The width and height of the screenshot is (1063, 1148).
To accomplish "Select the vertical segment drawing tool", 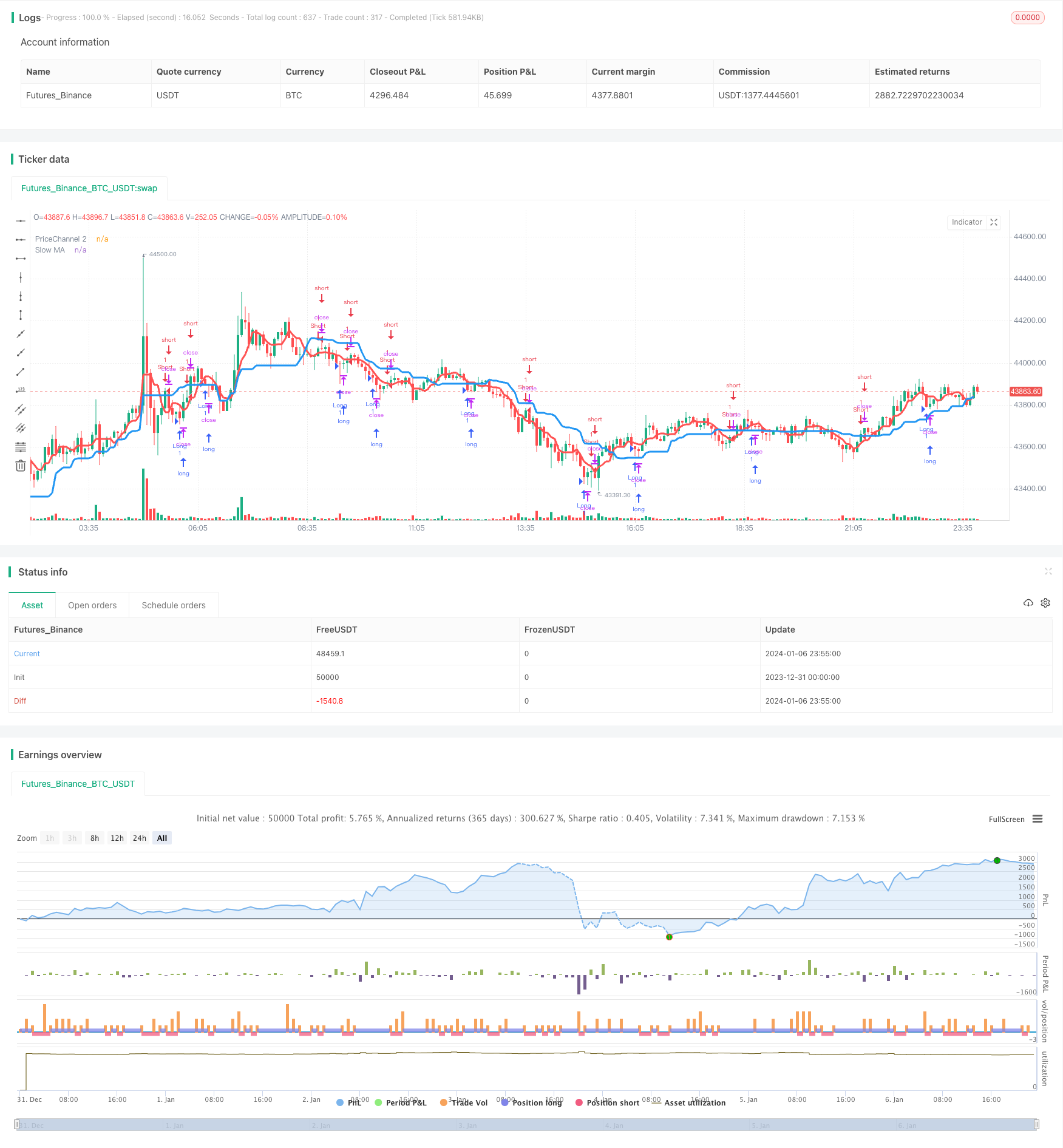I will [x=21, y=315].
